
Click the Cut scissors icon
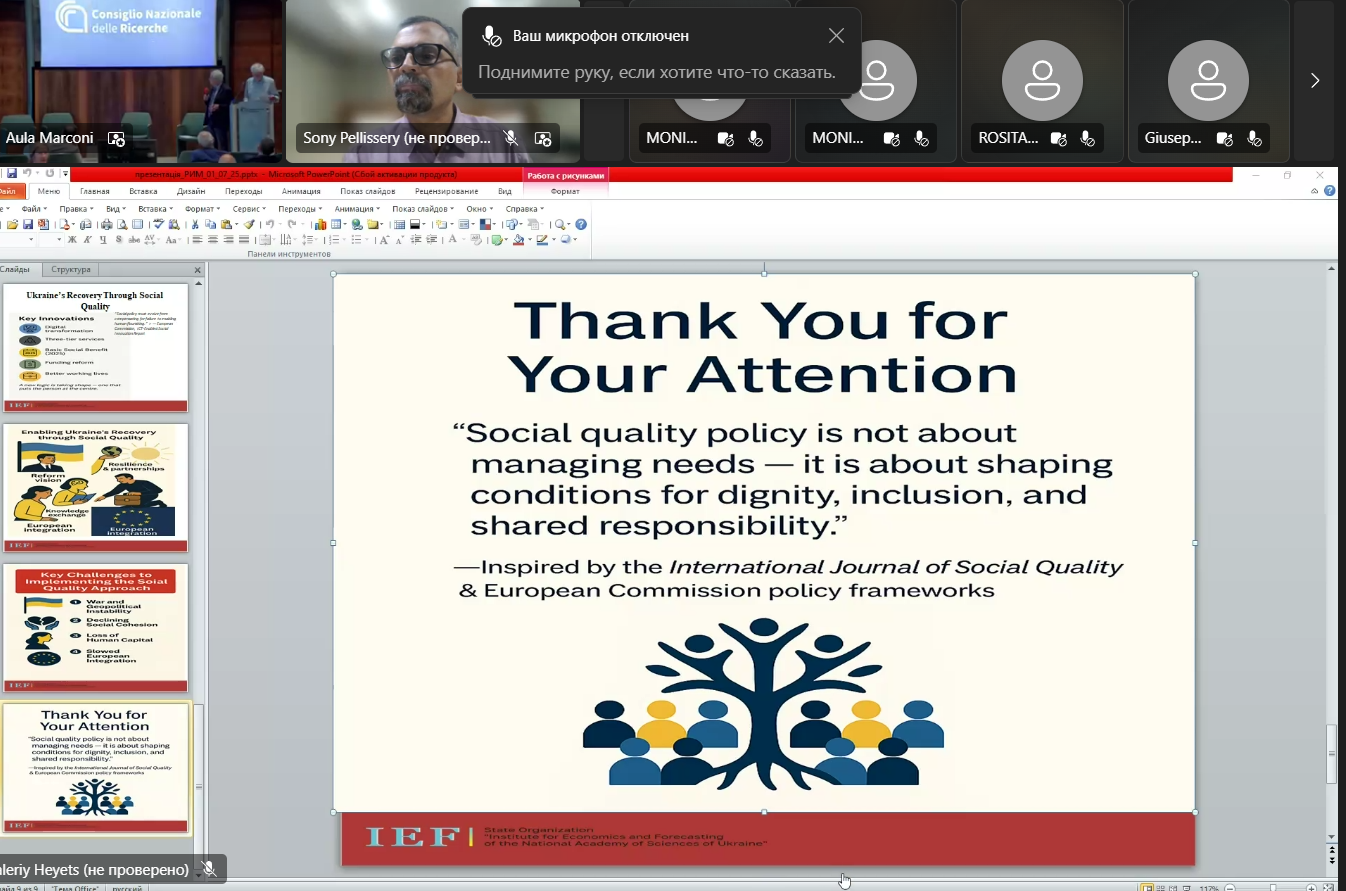point(194,224)
